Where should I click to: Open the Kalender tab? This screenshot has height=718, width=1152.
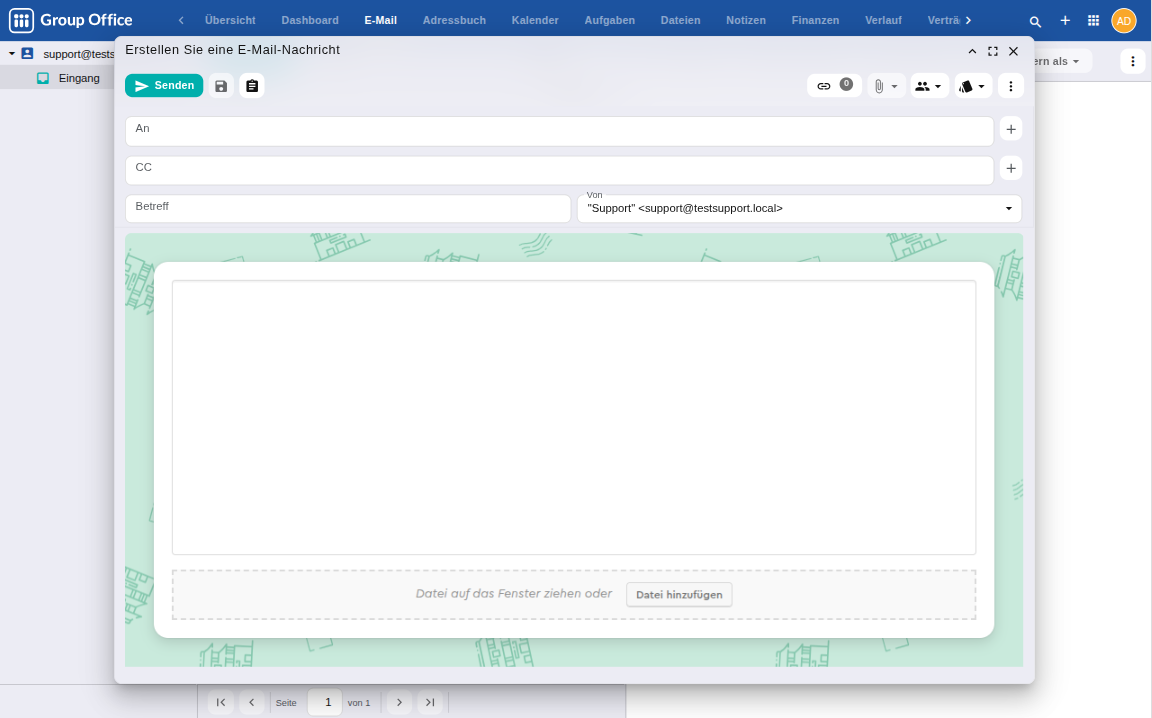point(535,21)
